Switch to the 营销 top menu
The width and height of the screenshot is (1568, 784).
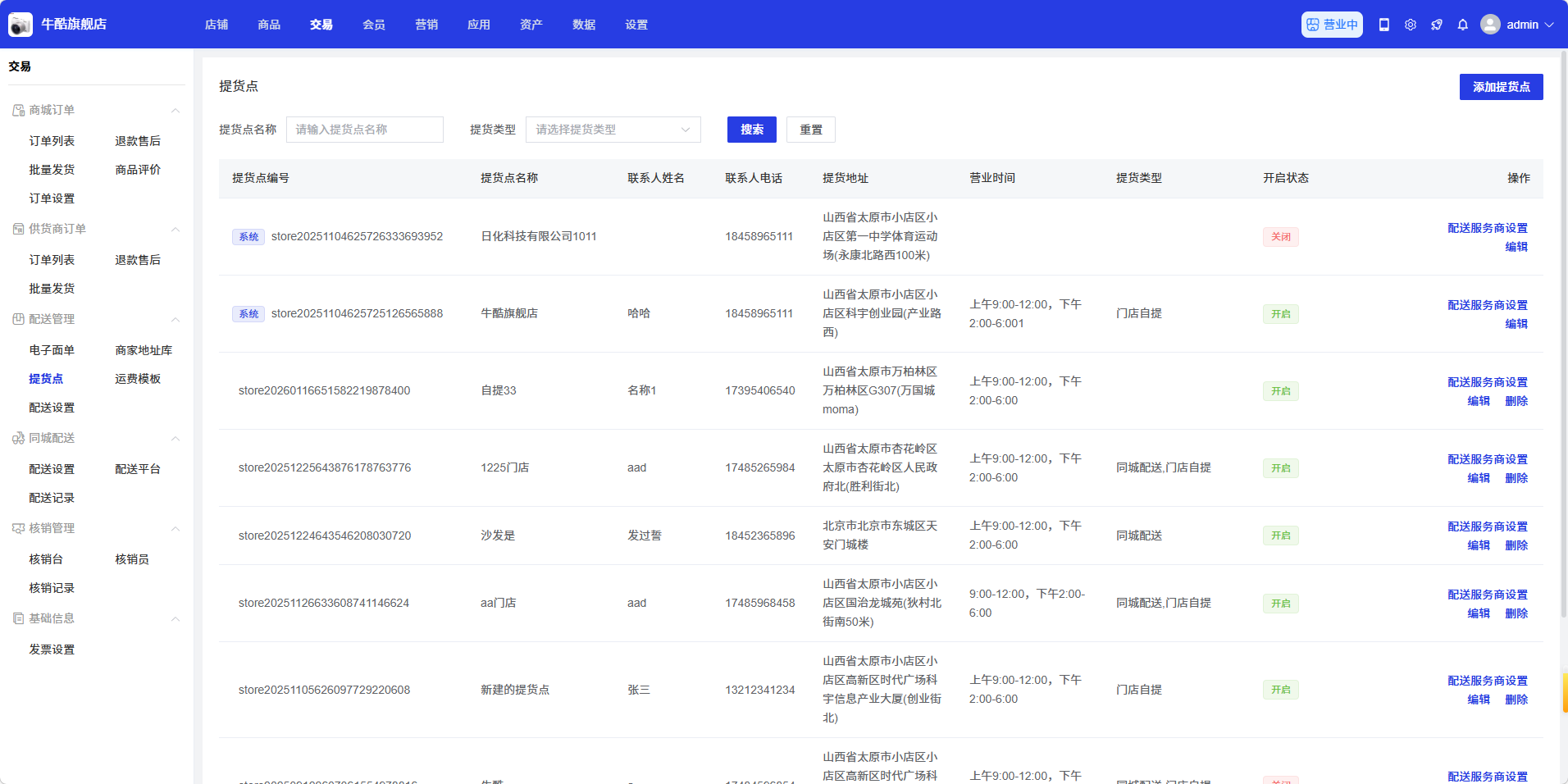[x=426, y=25]
